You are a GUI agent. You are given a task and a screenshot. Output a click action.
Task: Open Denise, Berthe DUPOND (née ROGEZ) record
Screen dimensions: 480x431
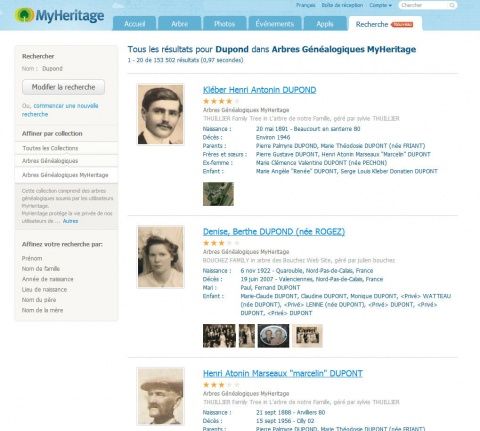pos(274,232)
